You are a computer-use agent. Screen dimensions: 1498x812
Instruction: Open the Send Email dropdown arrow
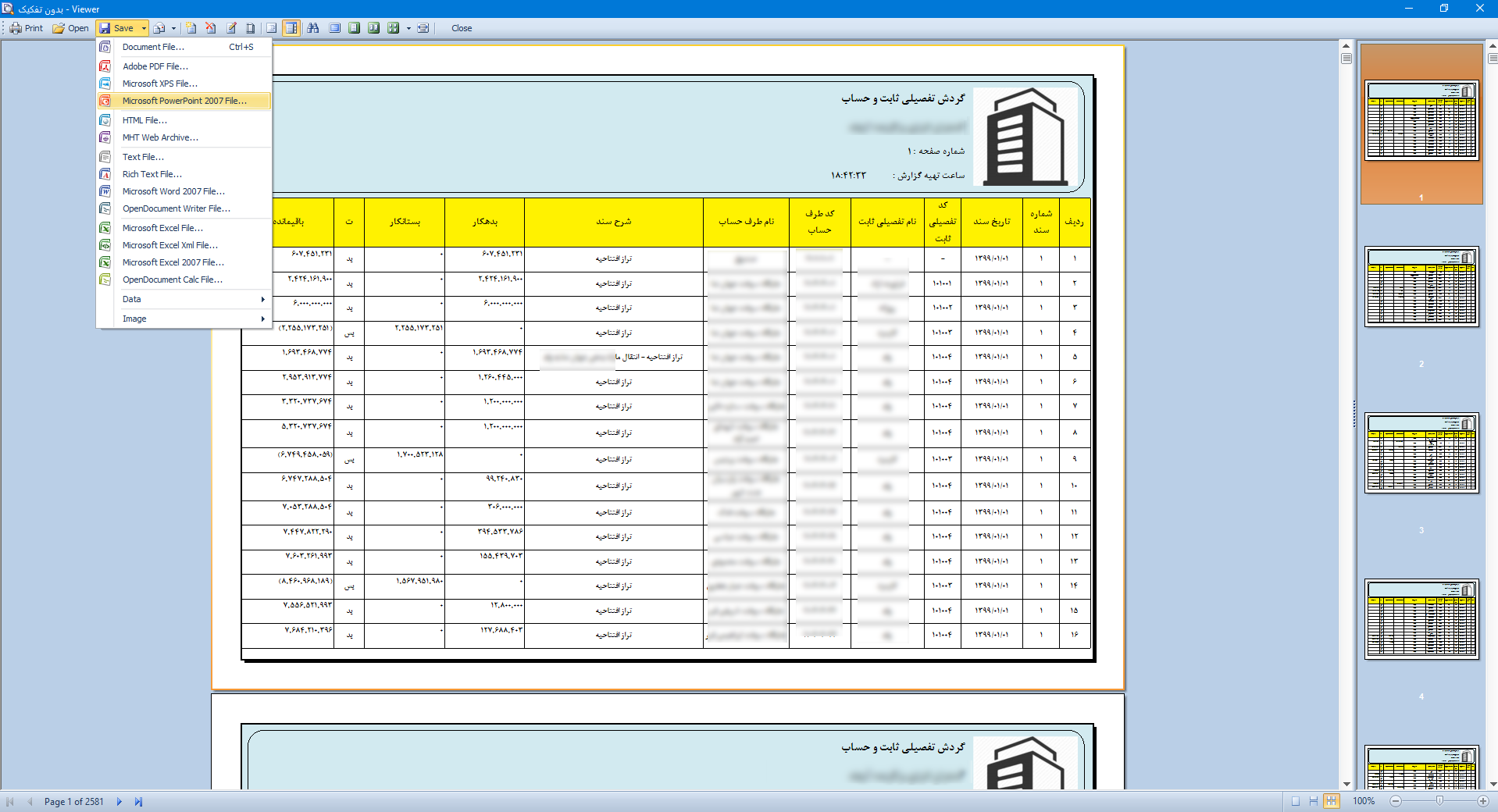[x=173, y=28]
